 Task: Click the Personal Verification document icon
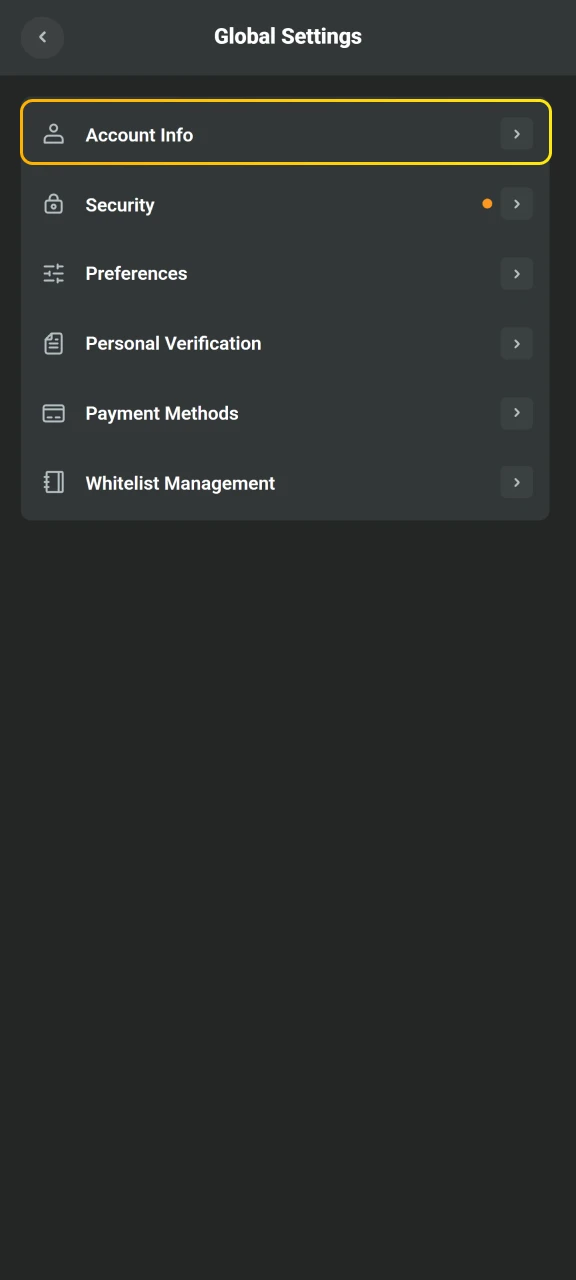click(x=53, y=343)
